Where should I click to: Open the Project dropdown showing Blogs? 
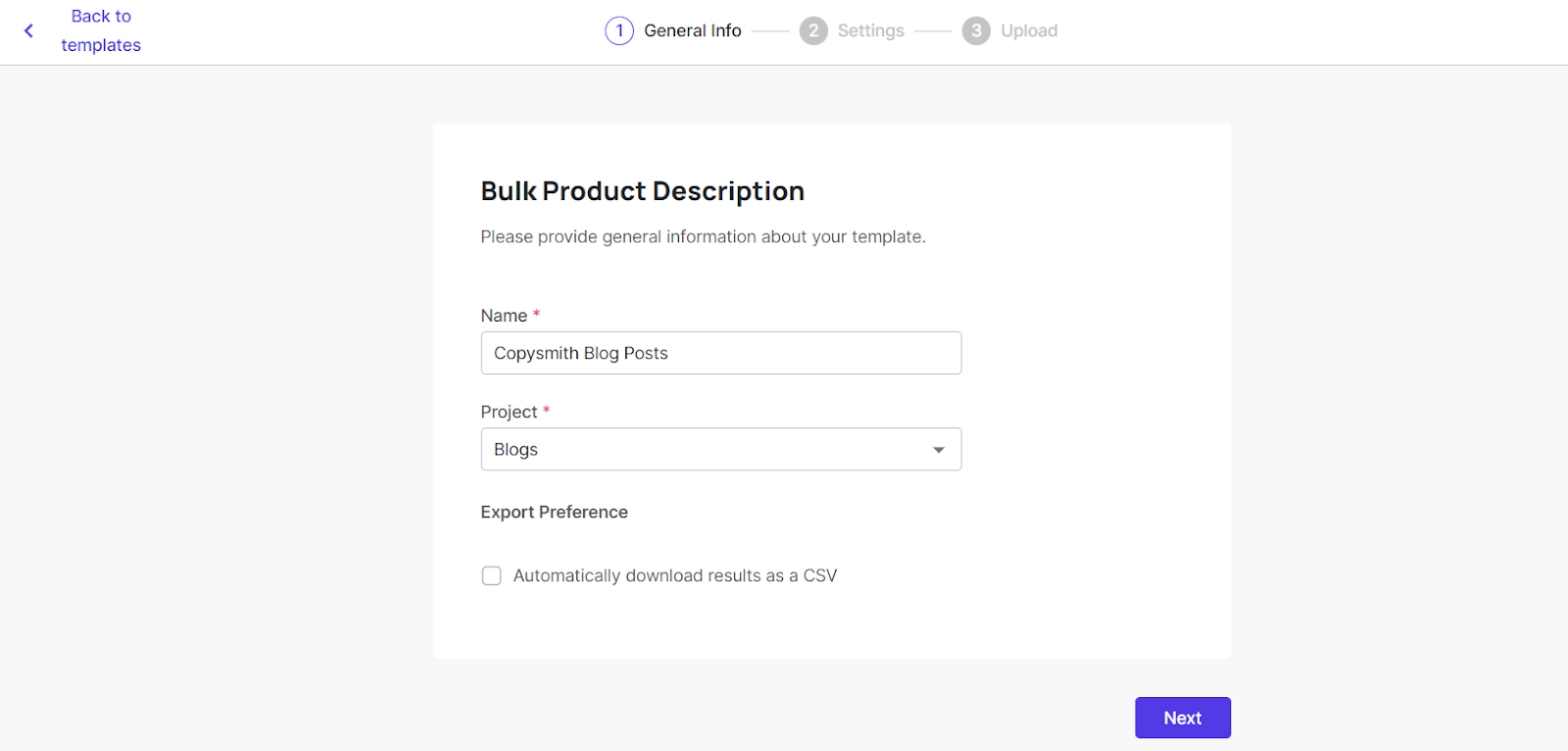click(x=706, y=450)
